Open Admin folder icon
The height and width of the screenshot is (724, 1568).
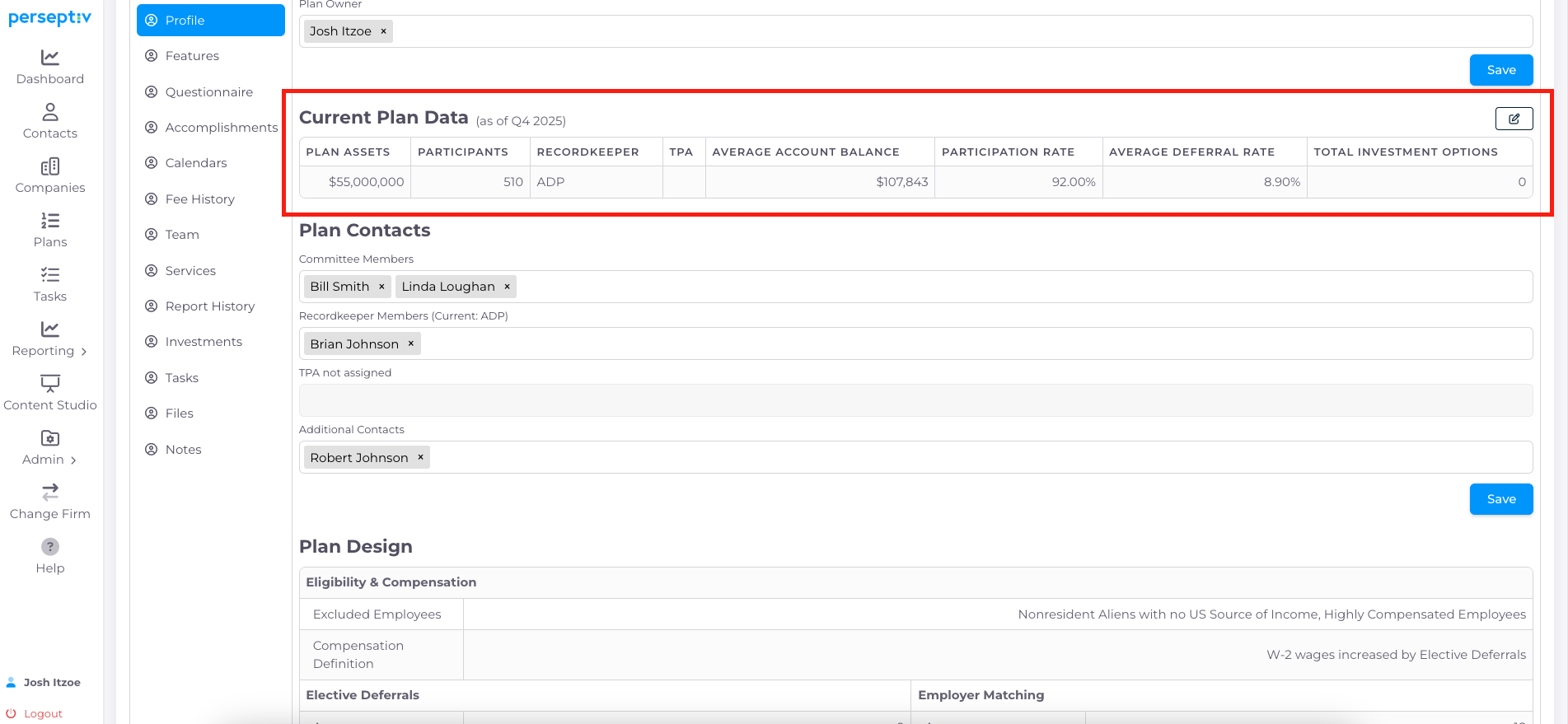[x=50, y=438]
